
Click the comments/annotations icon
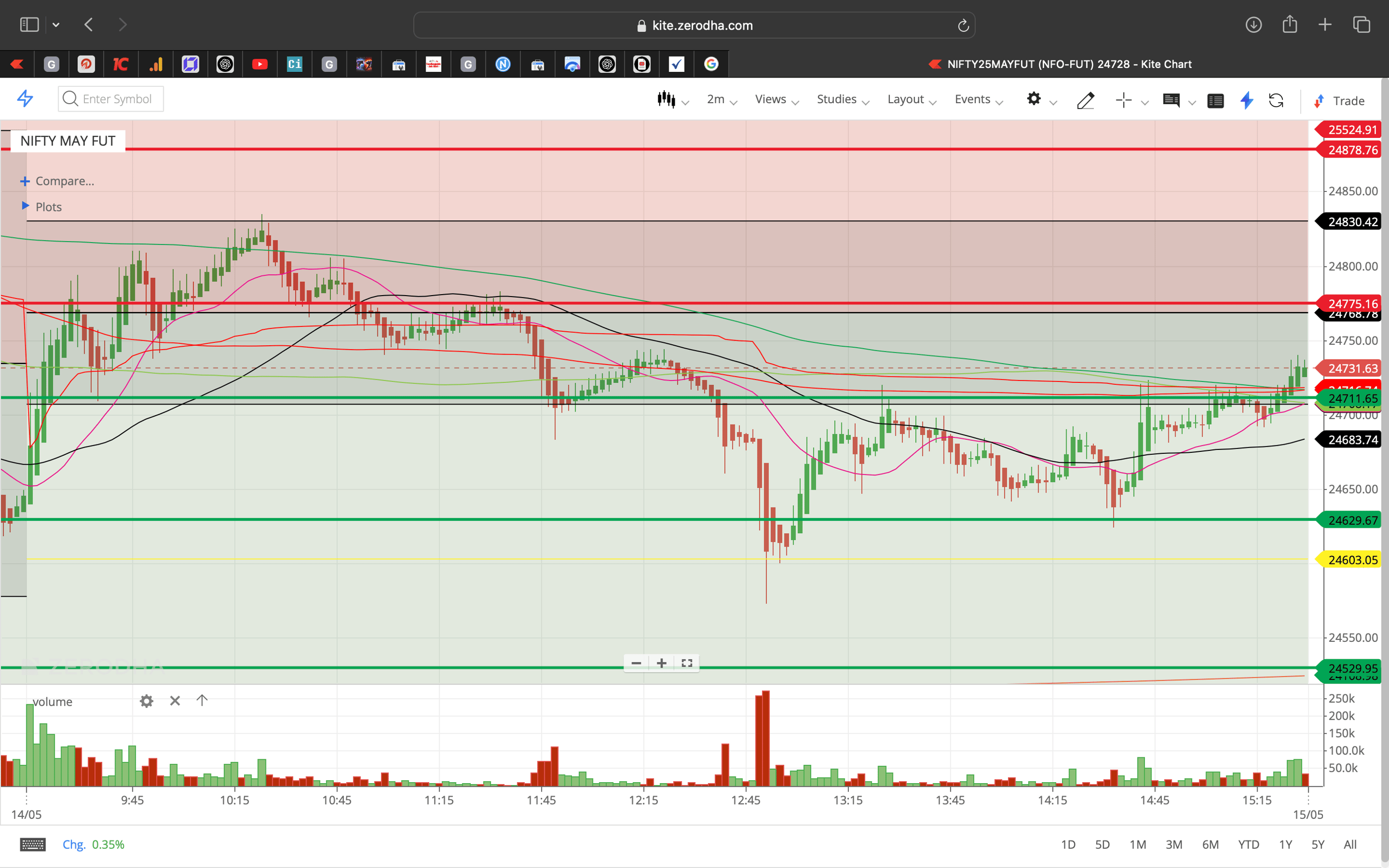[x=1172, y=101]
